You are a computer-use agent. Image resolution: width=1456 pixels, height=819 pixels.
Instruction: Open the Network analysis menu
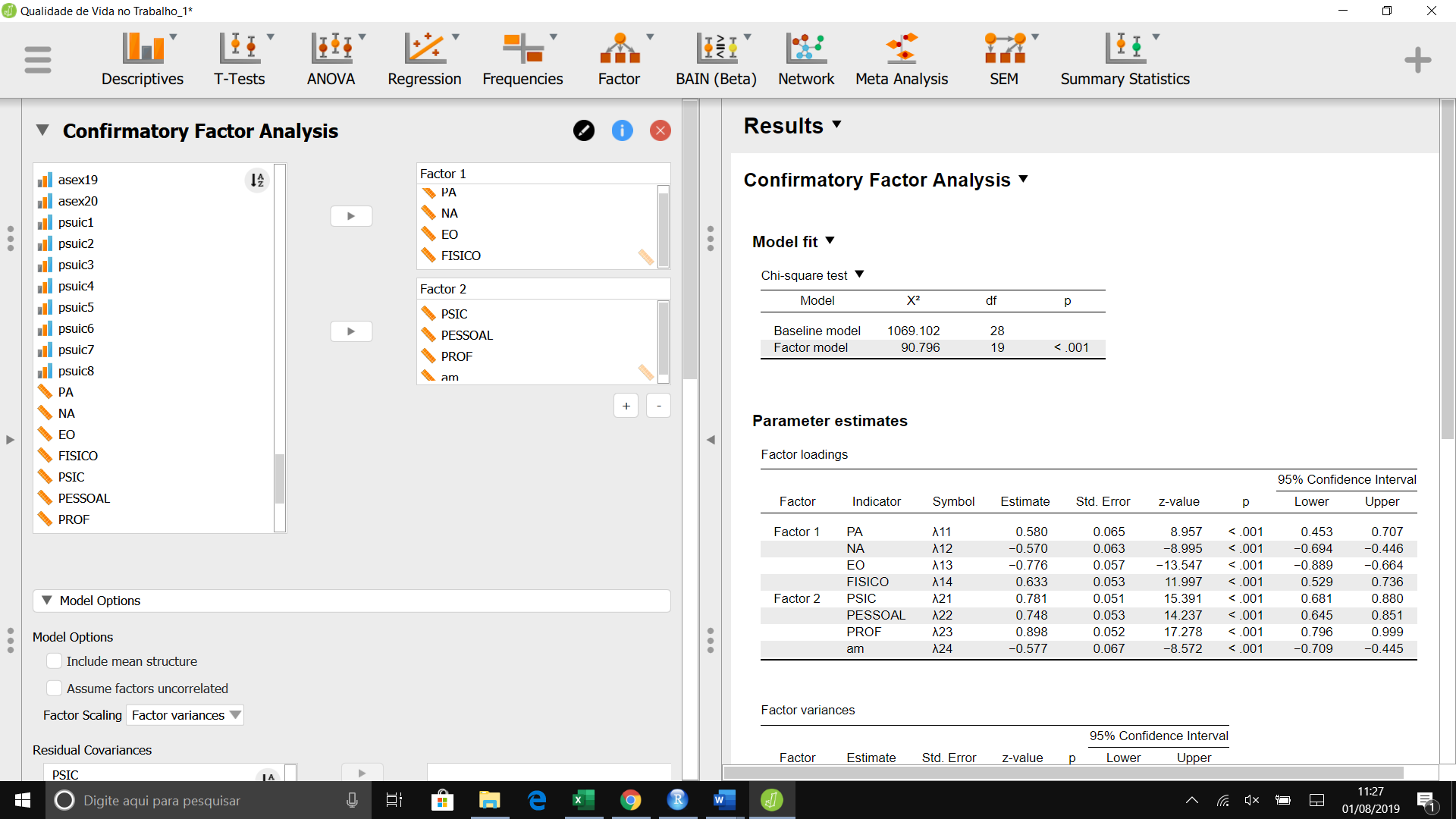[805, 59]
